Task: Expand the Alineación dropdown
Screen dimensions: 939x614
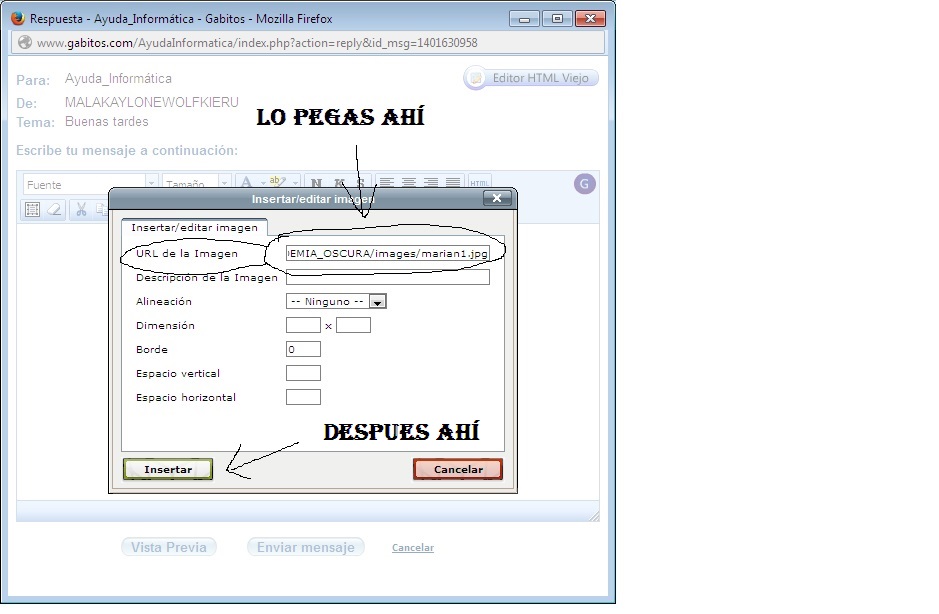Action: (377, 301)
